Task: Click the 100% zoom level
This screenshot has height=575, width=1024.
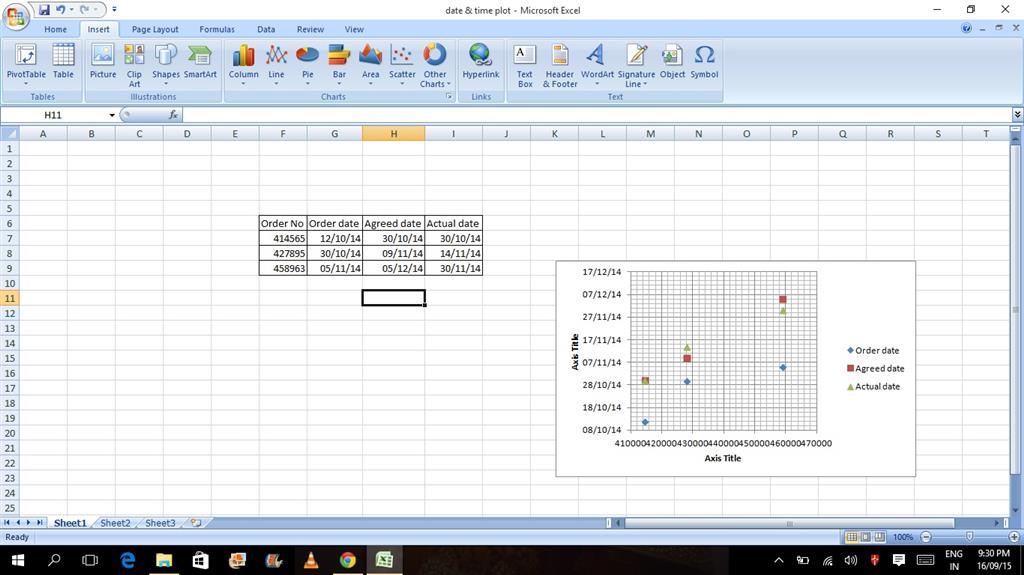Action: 903,537
